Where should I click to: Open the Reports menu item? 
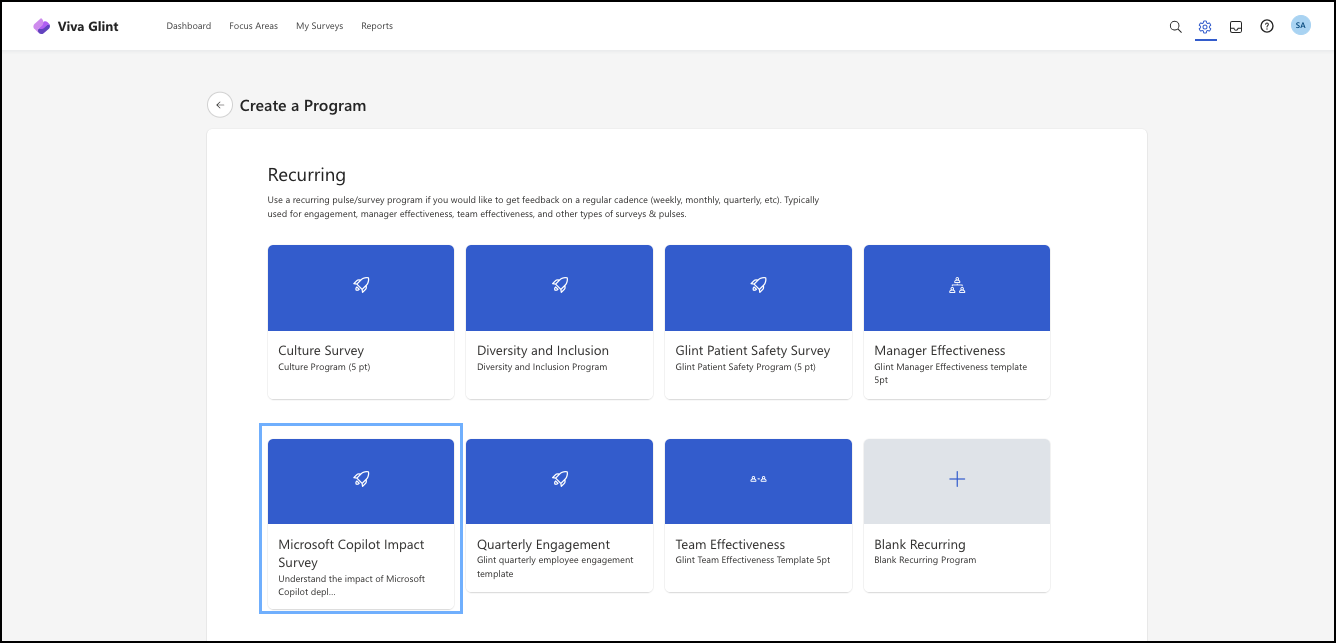[x=377, y=26]
